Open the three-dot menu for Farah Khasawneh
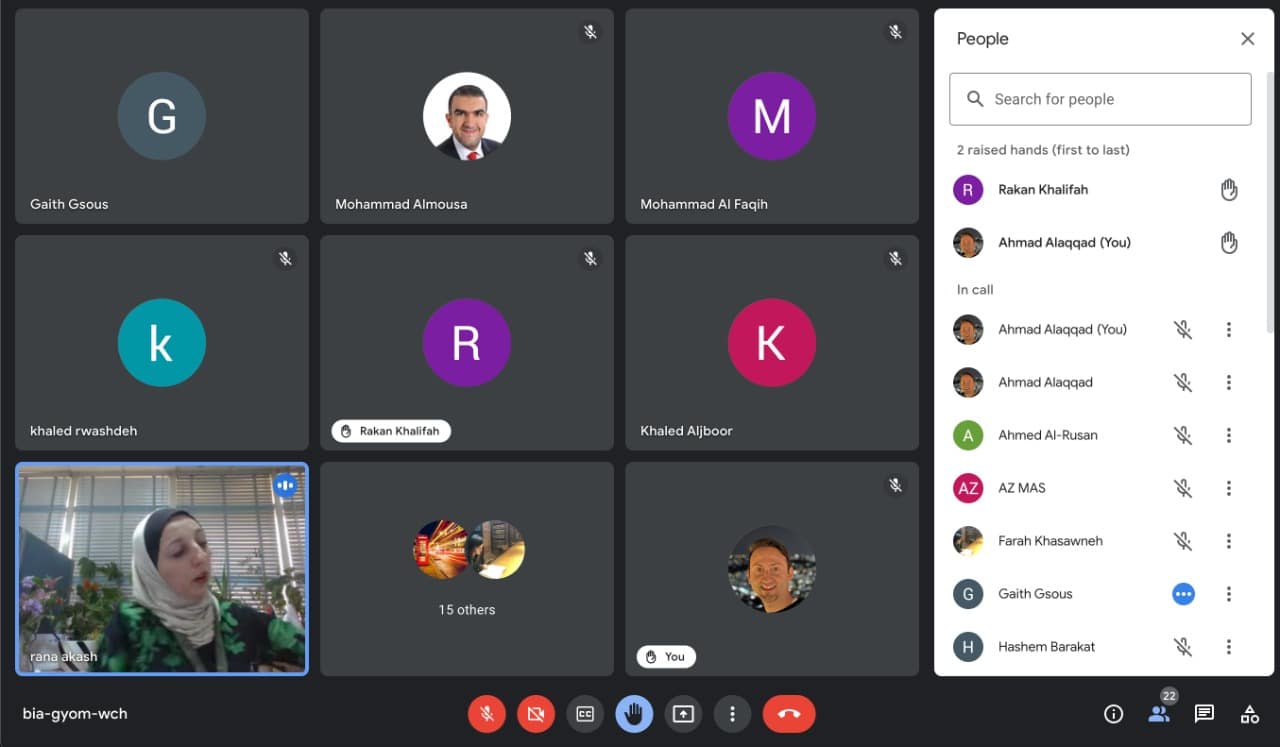 click(x=1229, y=541)
